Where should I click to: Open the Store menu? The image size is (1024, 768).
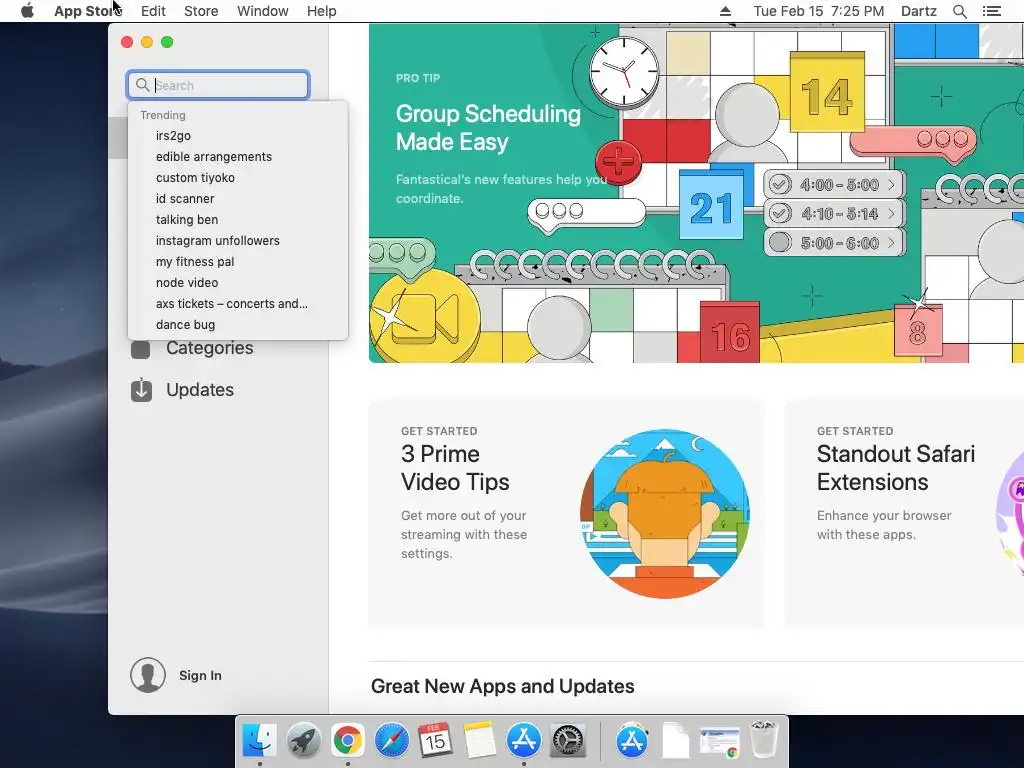pyautogui.click(x=201, y=11)
